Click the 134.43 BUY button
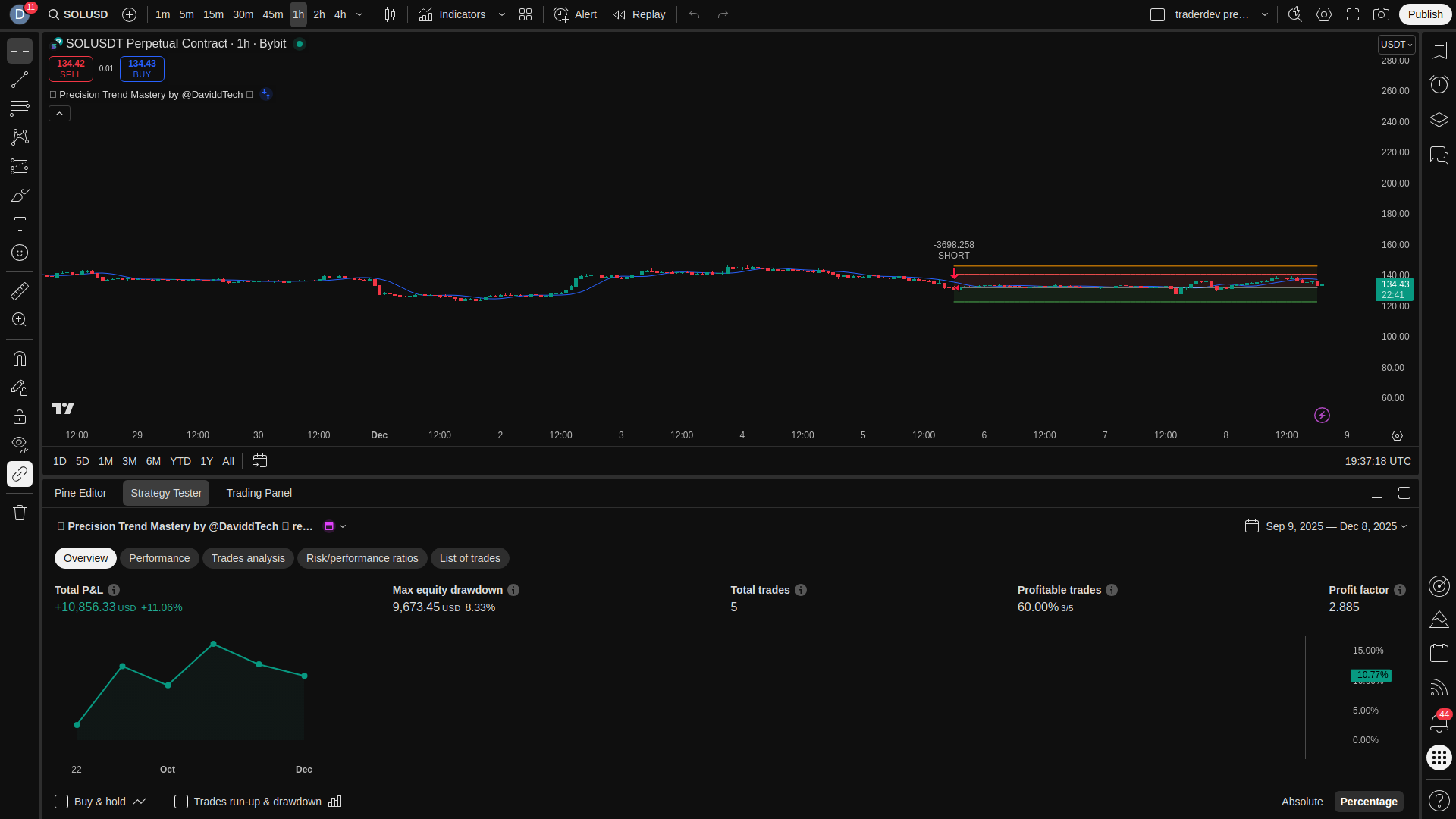Screen dimensions: 1456x819 pyautogui.click(x=142, y=68)
